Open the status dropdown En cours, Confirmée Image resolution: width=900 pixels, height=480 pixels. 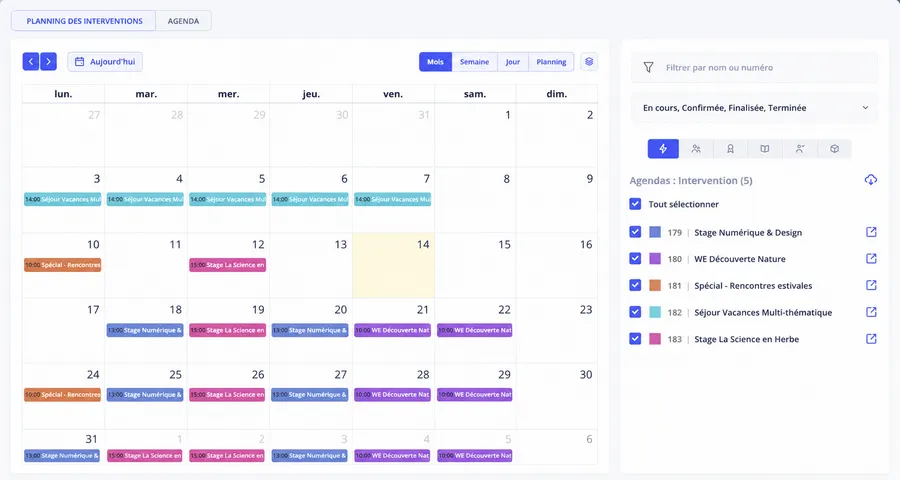point(755,108)
